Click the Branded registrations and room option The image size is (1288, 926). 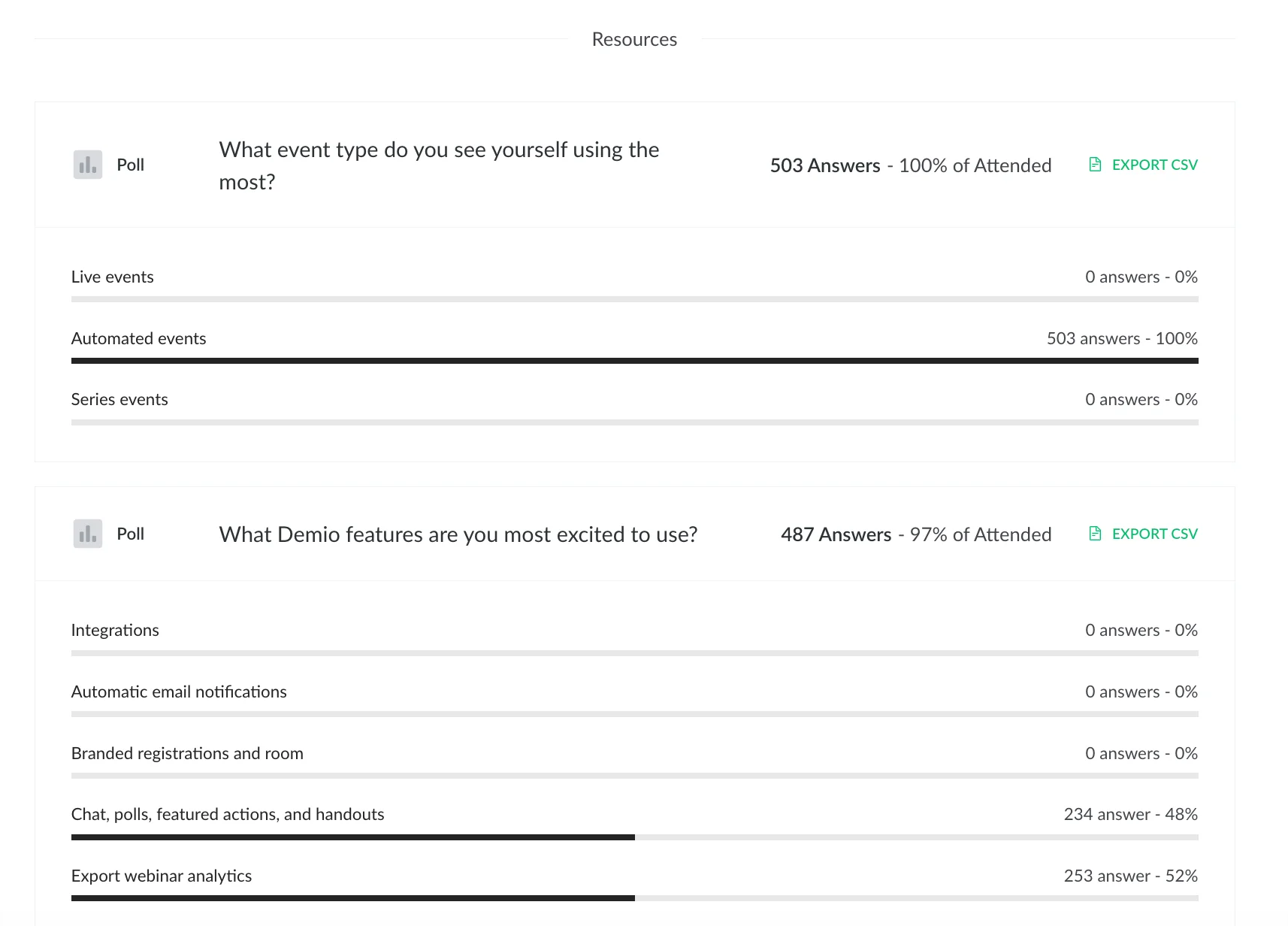pyautogui.click(x=187, y=752)
